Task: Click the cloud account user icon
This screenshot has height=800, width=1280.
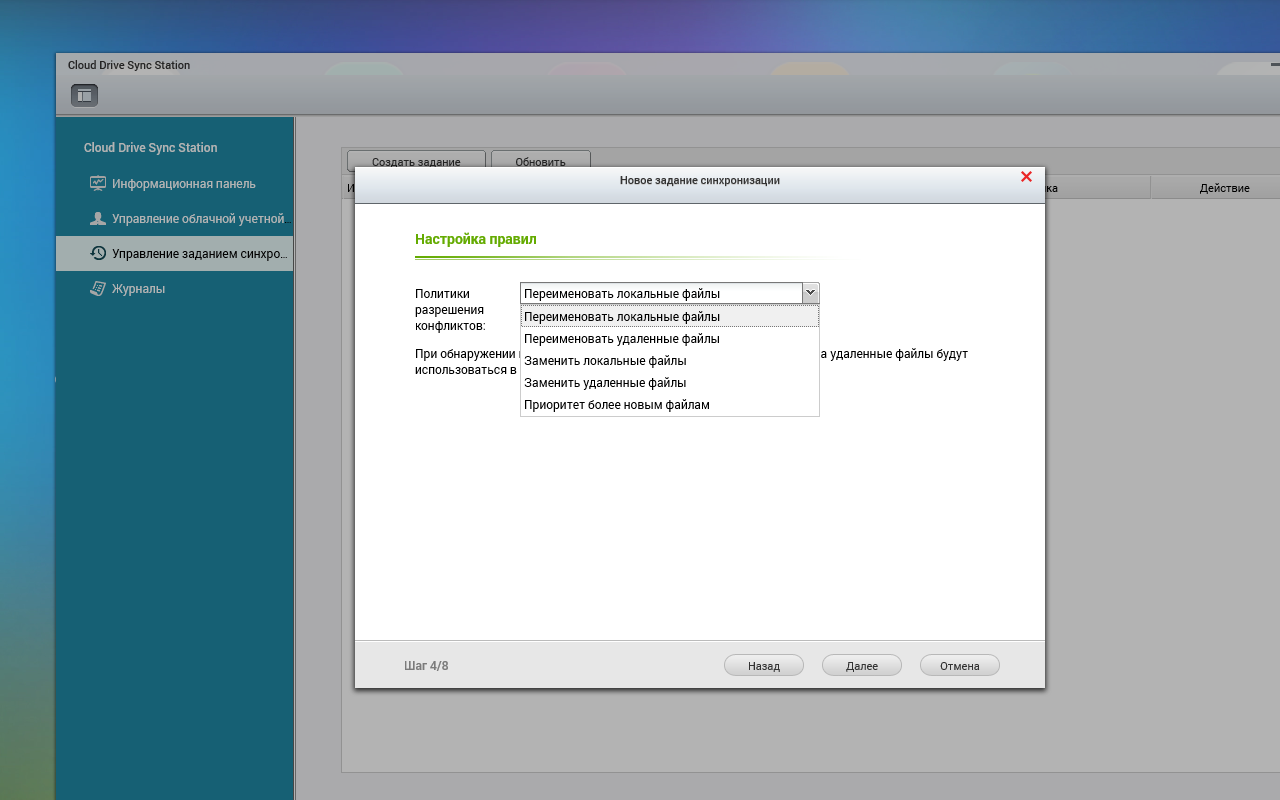Action: coord(98,218)
